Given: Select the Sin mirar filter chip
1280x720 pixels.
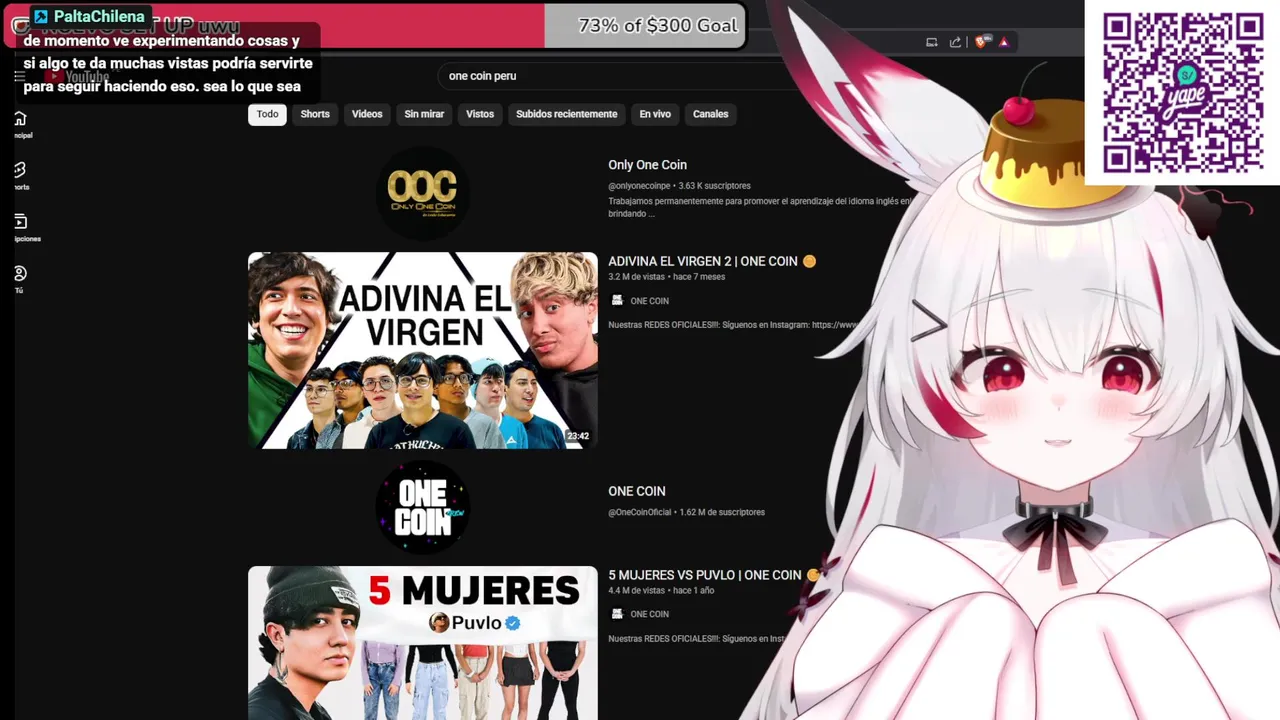Looking at the screenshot, I should 424,114.
